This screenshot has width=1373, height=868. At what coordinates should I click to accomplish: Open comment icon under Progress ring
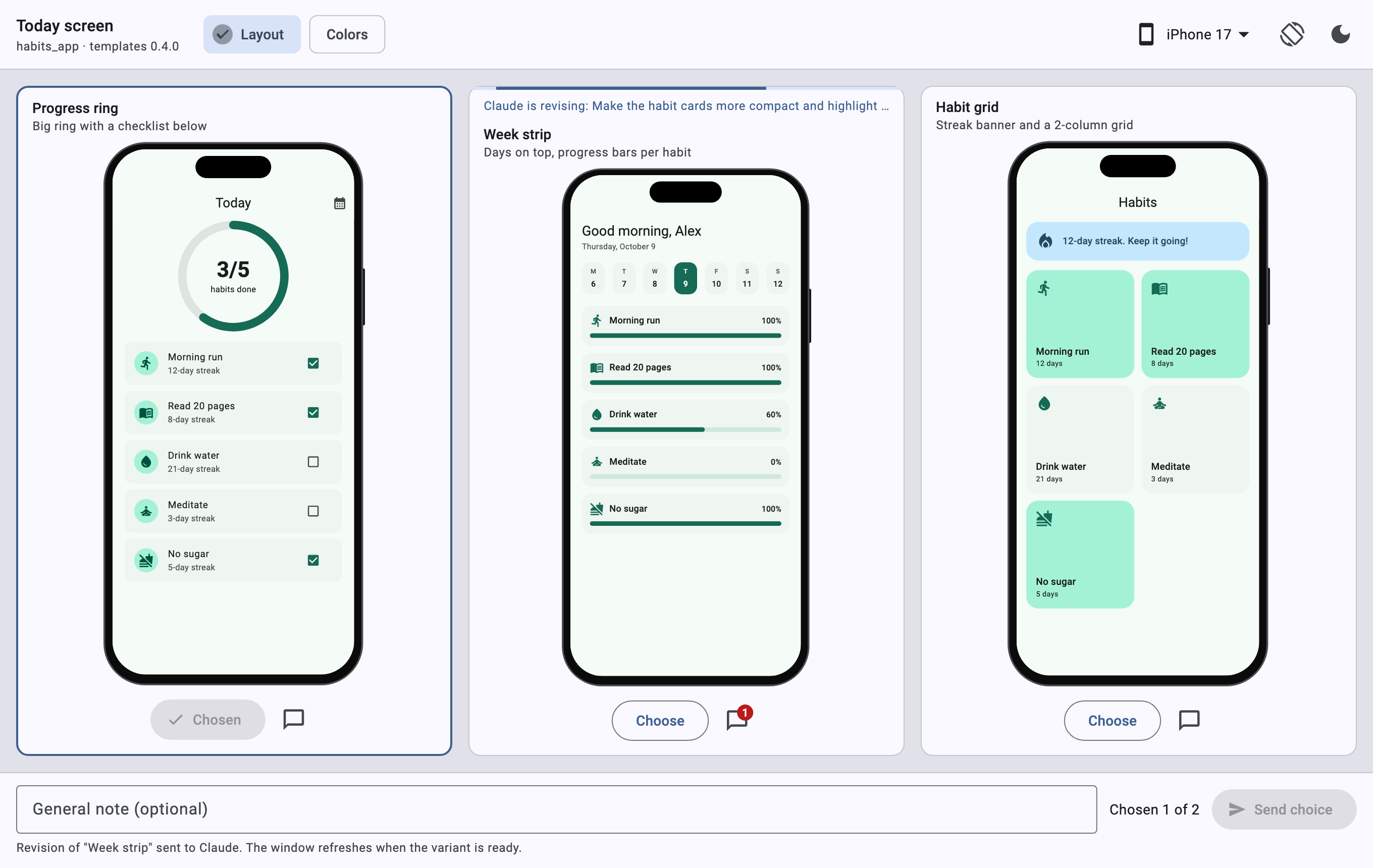294,719
